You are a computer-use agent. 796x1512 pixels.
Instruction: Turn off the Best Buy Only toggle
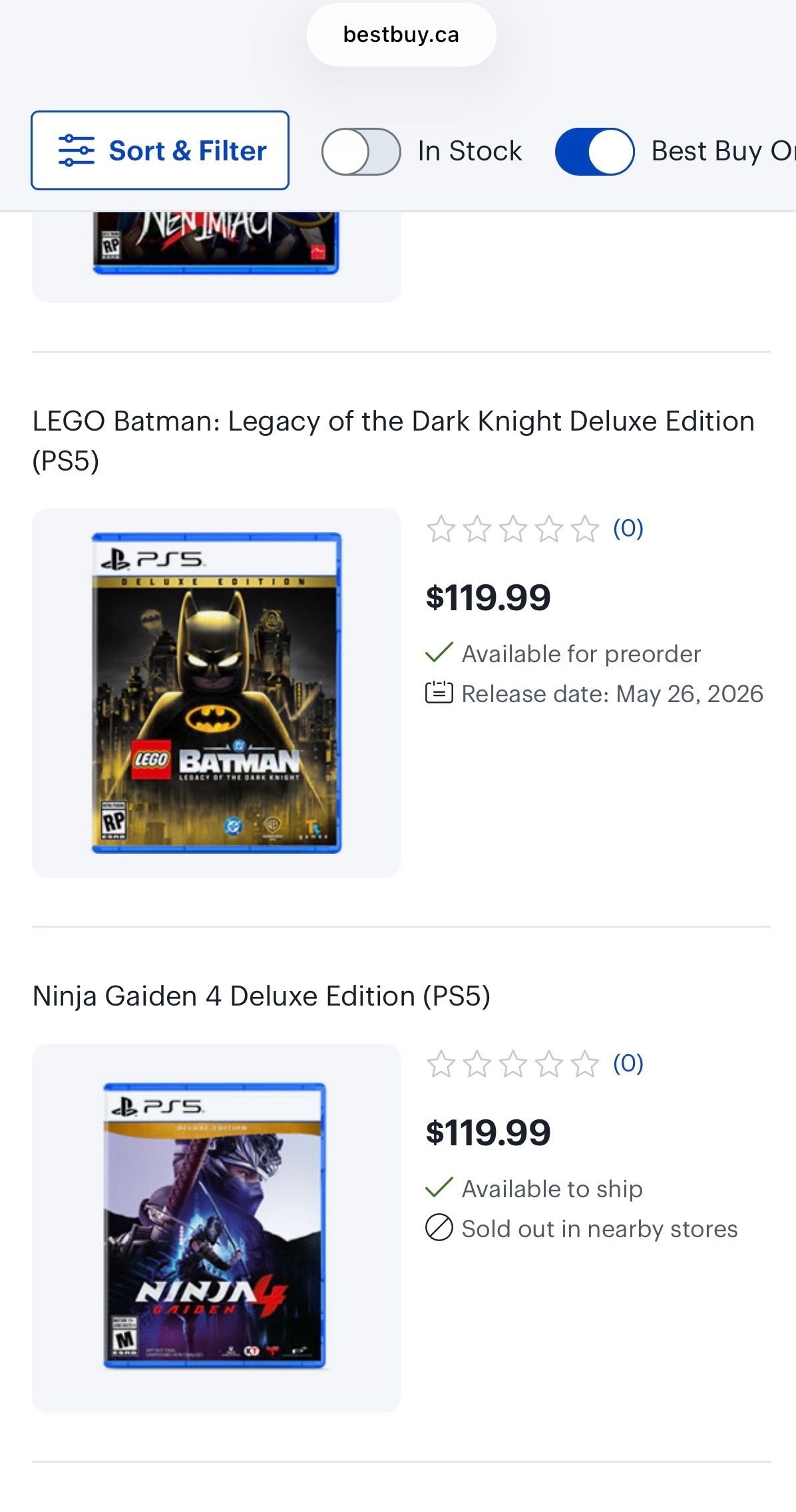pos(594,152)
